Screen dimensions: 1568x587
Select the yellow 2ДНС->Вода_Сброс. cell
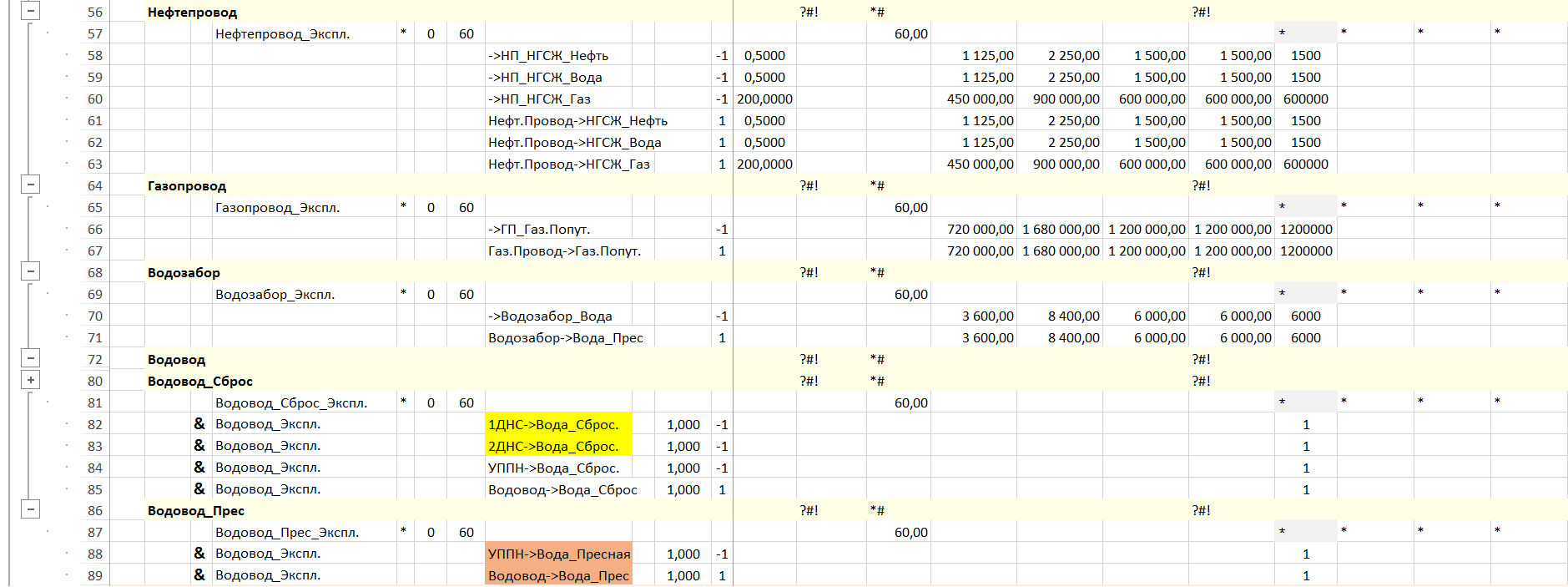coord(557,446)
